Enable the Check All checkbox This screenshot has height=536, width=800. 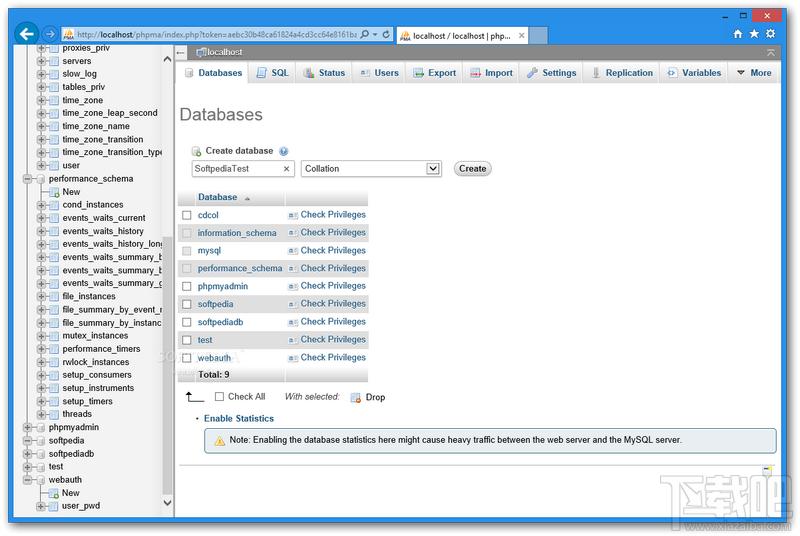(220, 397)
